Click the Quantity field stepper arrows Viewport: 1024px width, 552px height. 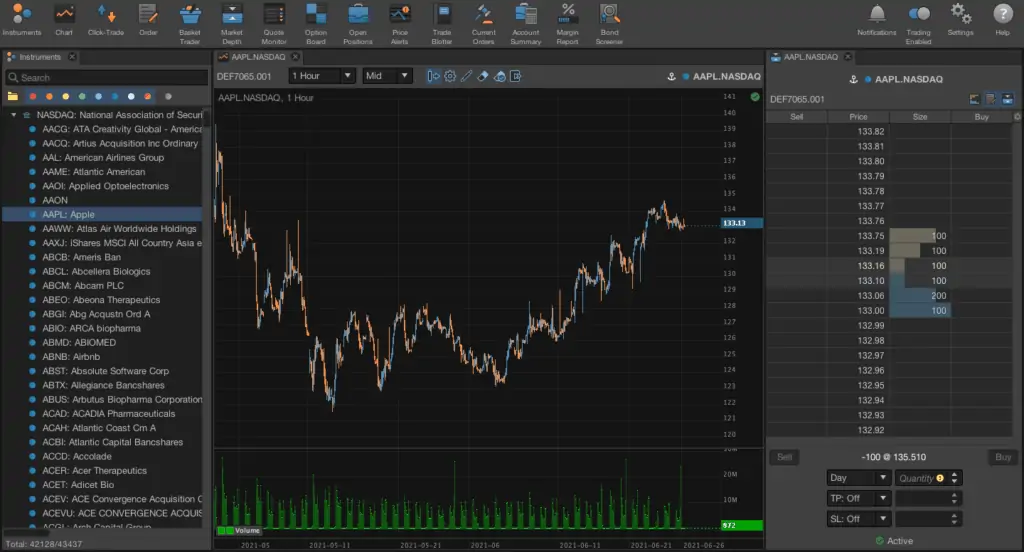click(954, 478)
